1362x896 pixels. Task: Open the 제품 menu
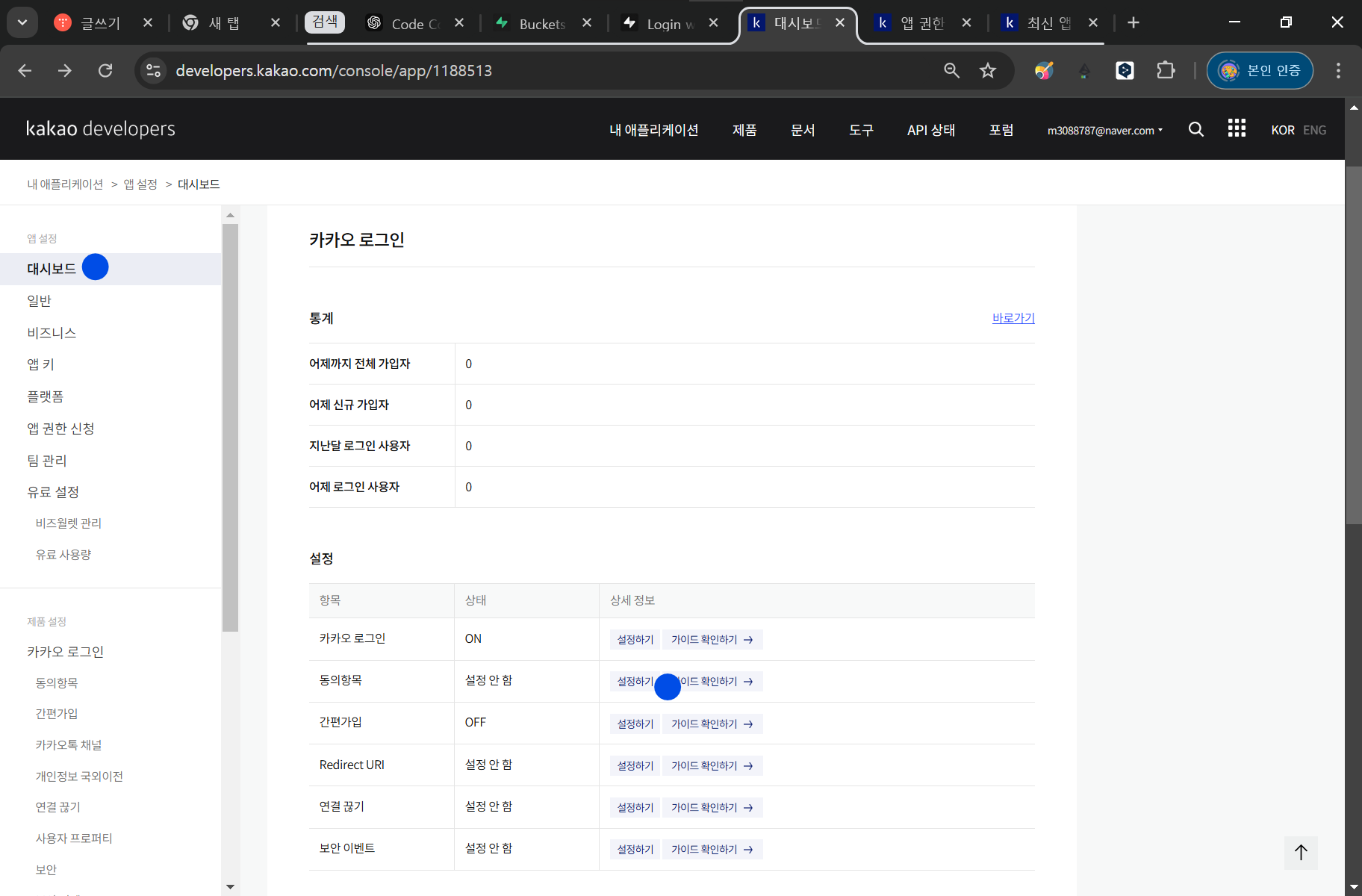coord(744,130)
